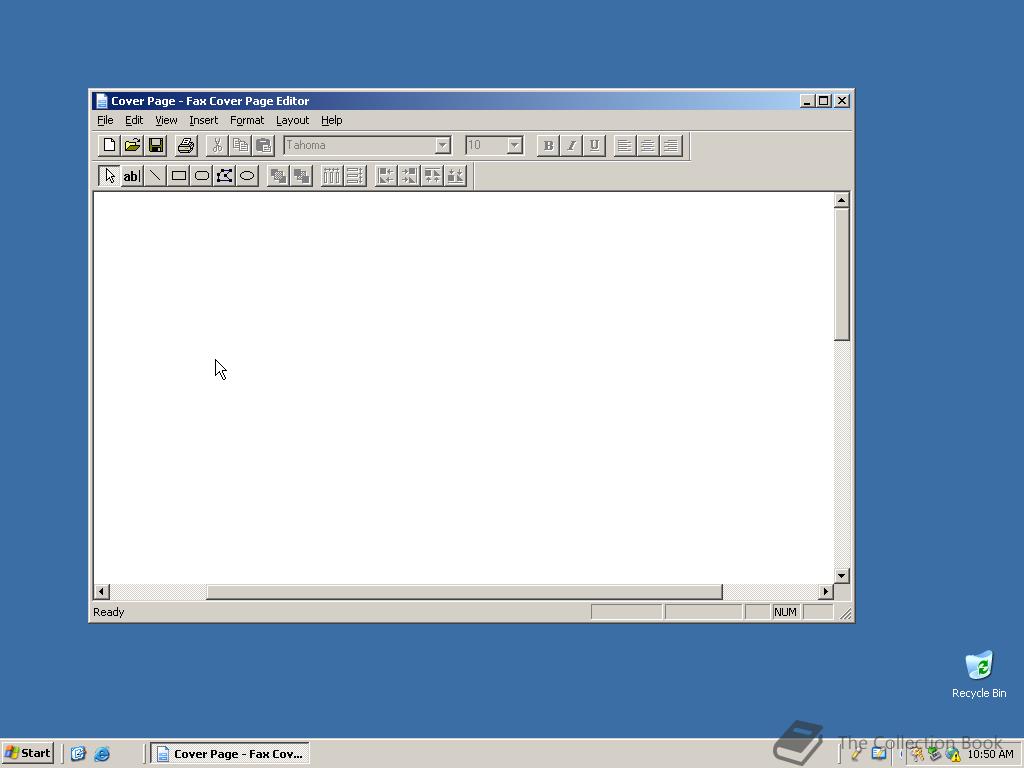The height and width of the screenshot is (768, 1024).
Task: Open the Help menu
Action: [331, 120]
